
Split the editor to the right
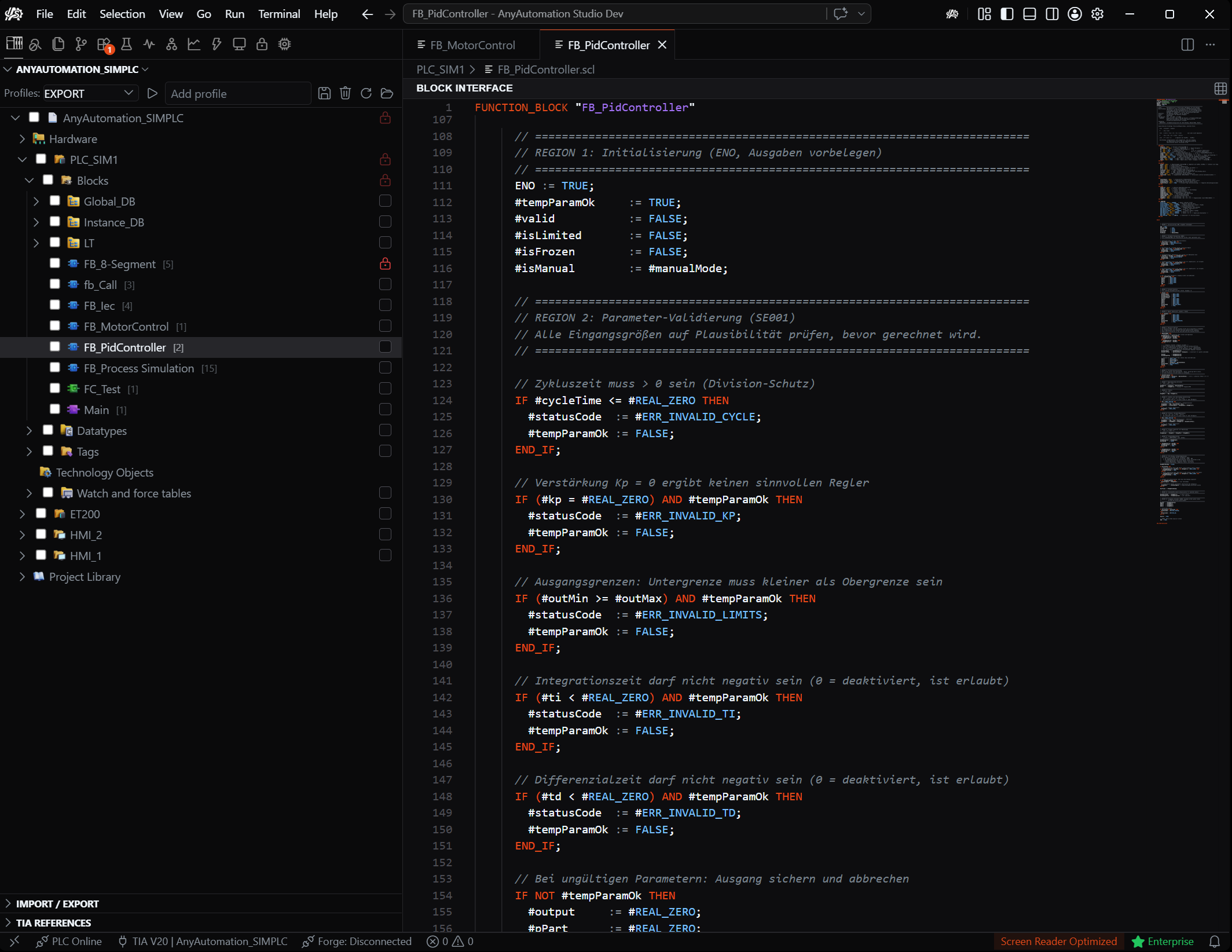pyautogui.click(x=1187, y=45)
